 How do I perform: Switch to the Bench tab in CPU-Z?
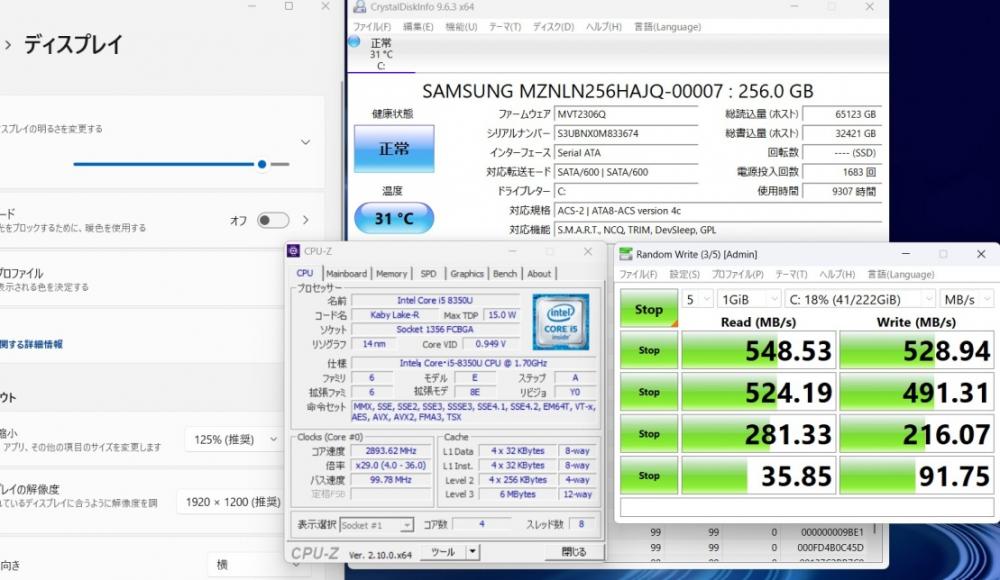504,273
